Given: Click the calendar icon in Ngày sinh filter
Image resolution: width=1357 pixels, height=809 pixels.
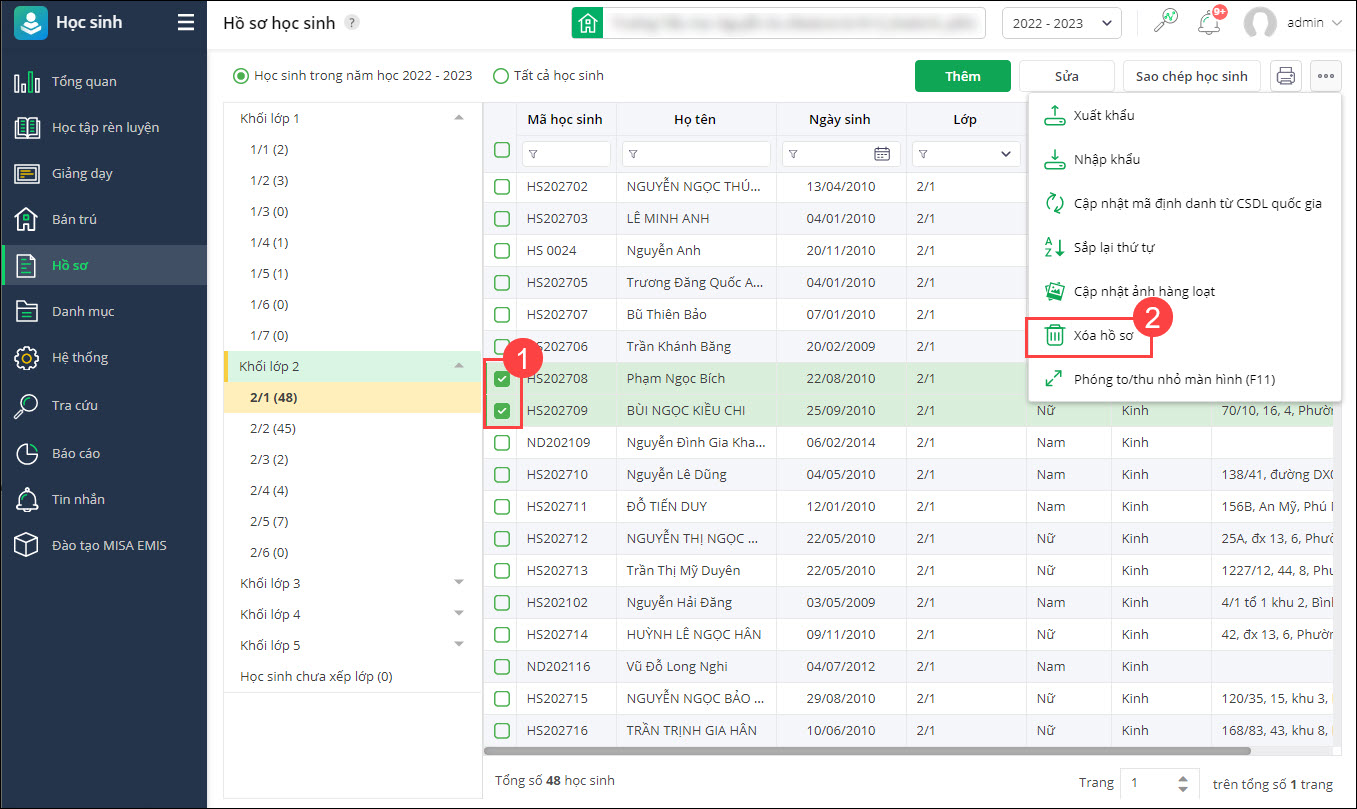Looking at the screenshot, I should (x=881, y=154).
